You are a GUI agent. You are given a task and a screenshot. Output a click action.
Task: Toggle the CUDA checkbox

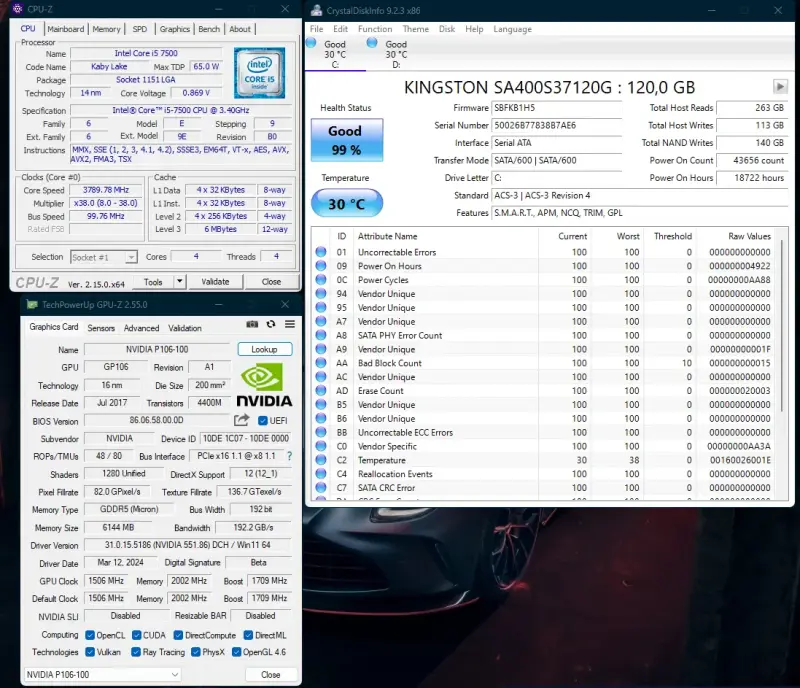[136, 635]
